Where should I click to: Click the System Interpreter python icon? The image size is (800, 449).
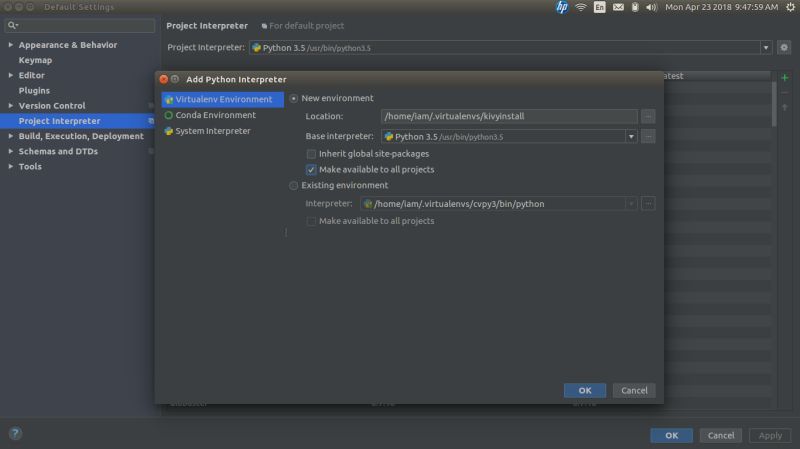[169, 131]
